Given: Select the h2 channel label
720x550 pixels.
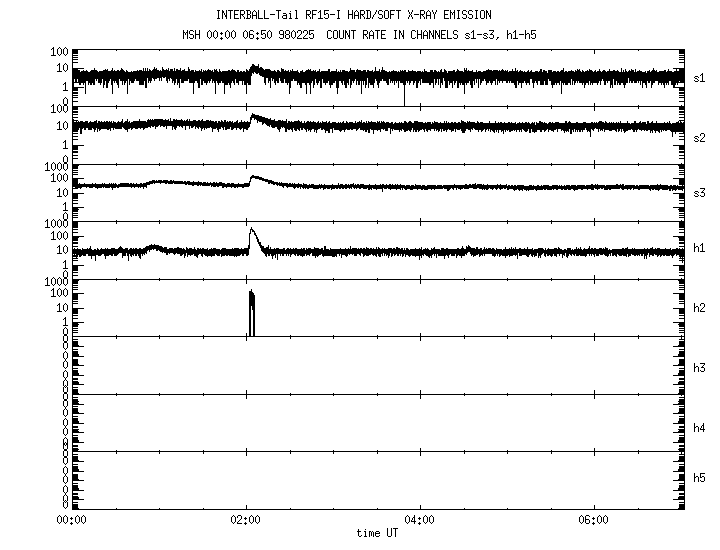Looking at the screenshot, I should pyautogui.click(x=700, y=309).
